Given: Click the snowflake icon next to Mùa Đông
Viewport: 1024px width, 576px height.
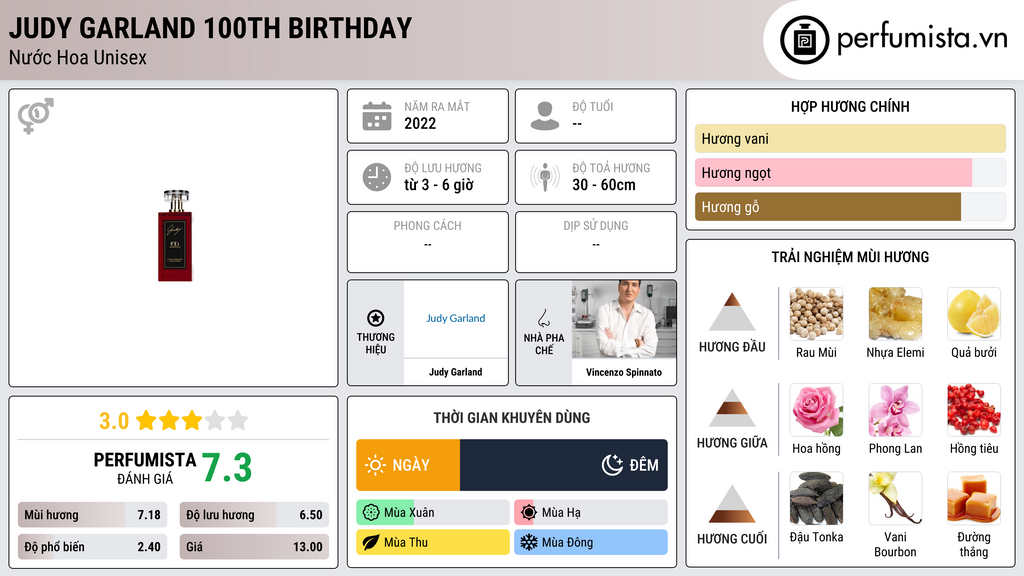Looking at the screenshot, I should coord(529,543).
